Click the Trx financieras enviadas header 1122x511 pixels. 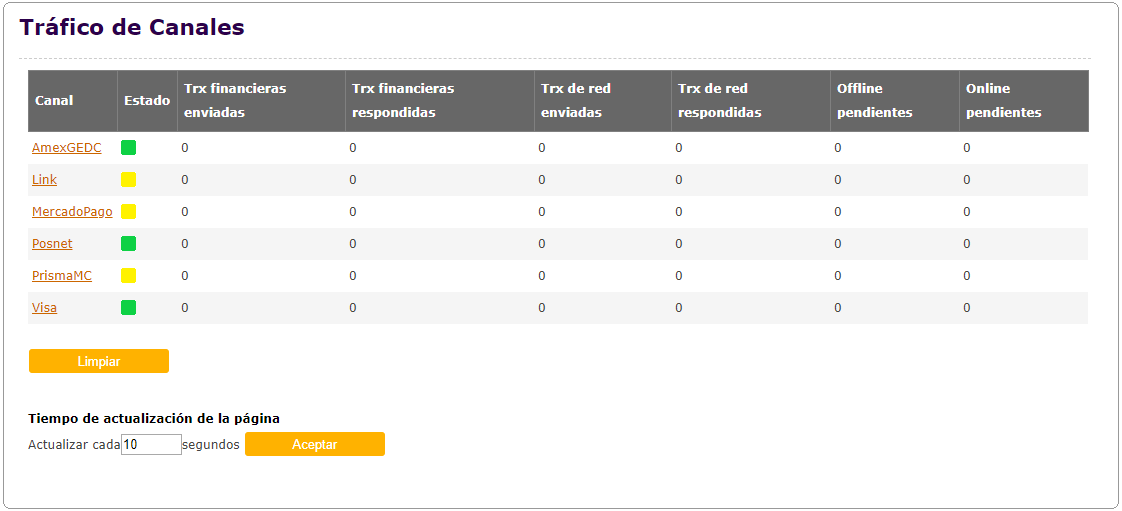pyautogui.click(x=235, y=100)
